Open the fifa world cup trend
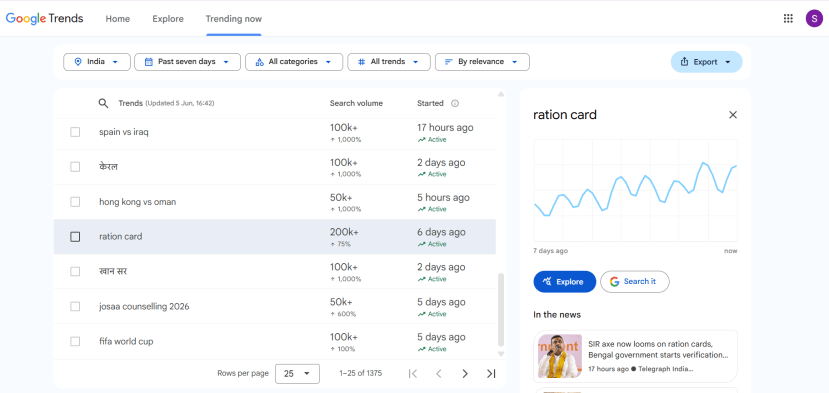The height and width of the screenshot is (393, 829). (275, 342)
